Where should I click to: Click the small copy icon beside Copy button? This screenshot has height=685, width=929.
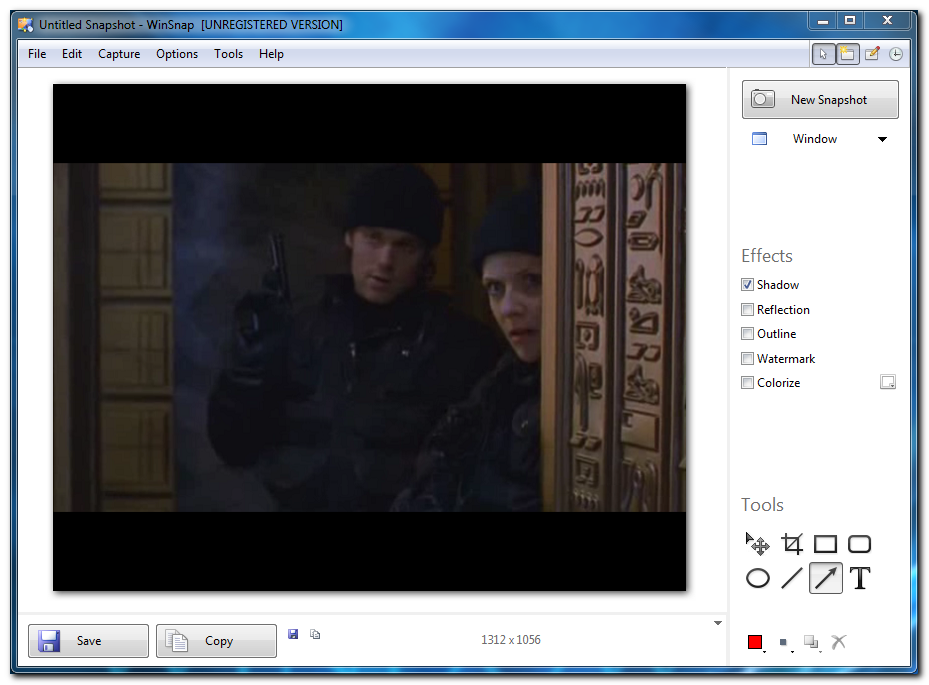click(315, 634)
